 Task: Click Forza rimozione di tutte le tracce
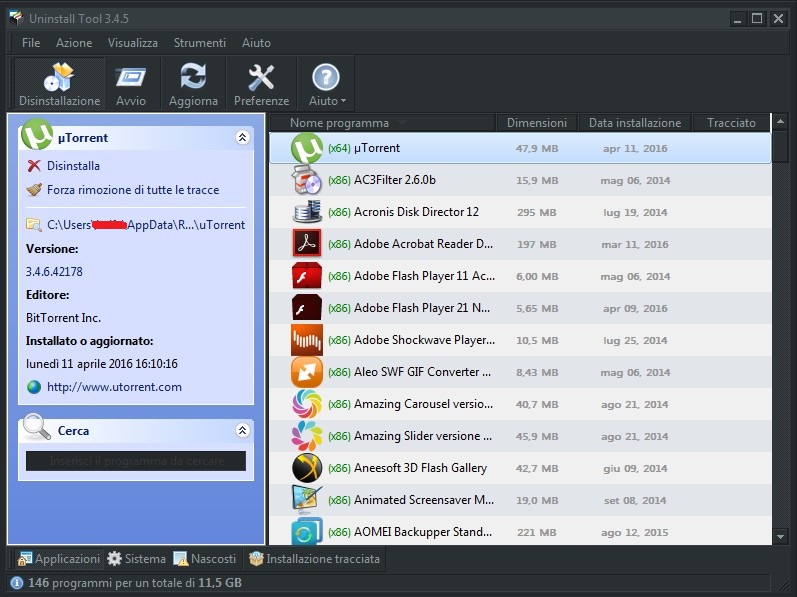click(x=133, y=190)
